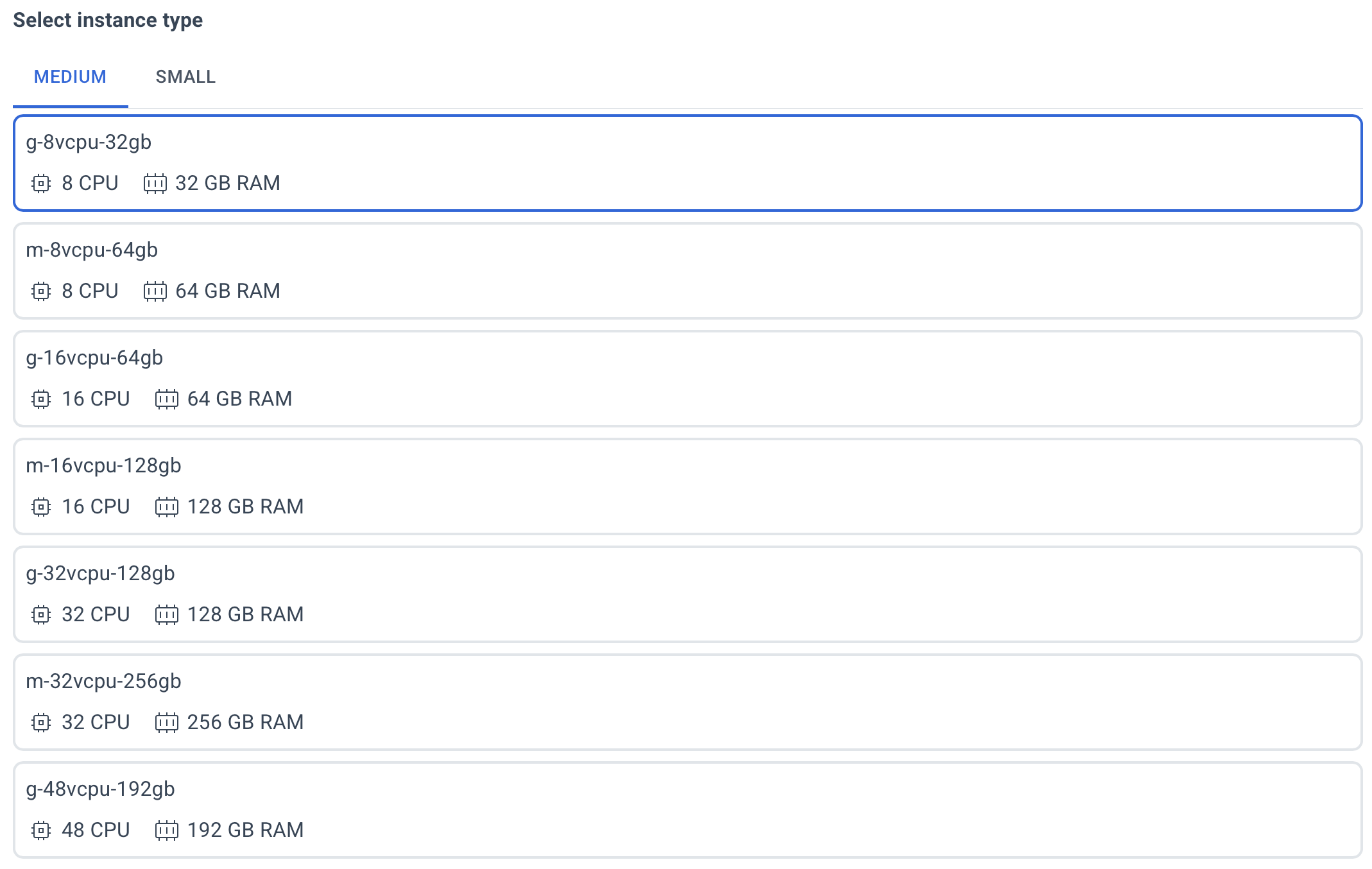
Task: Click CPU chip icon in m-16vcpu-128gb card
Action: point(41,507)
